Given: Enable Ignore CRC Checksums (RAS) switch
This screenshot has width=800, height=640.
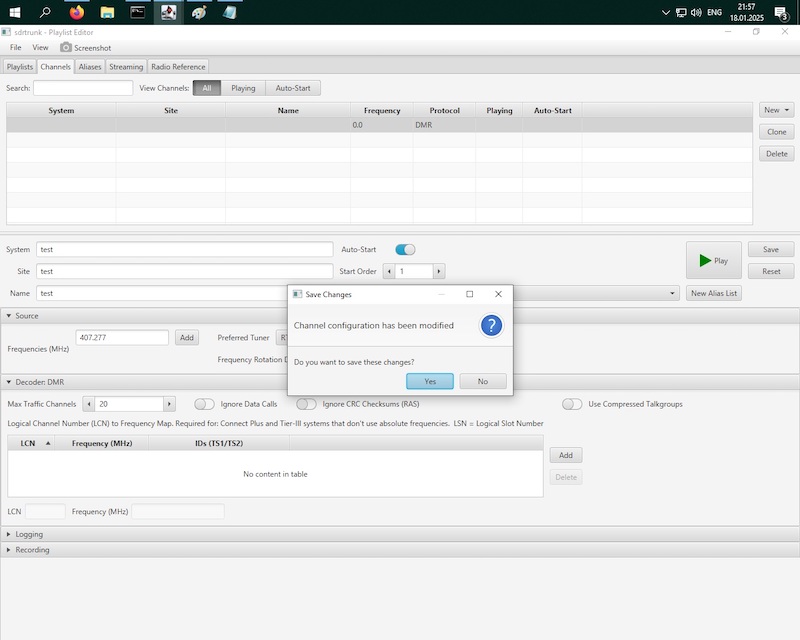Looking at the screenshot, I should coord(306,404).
